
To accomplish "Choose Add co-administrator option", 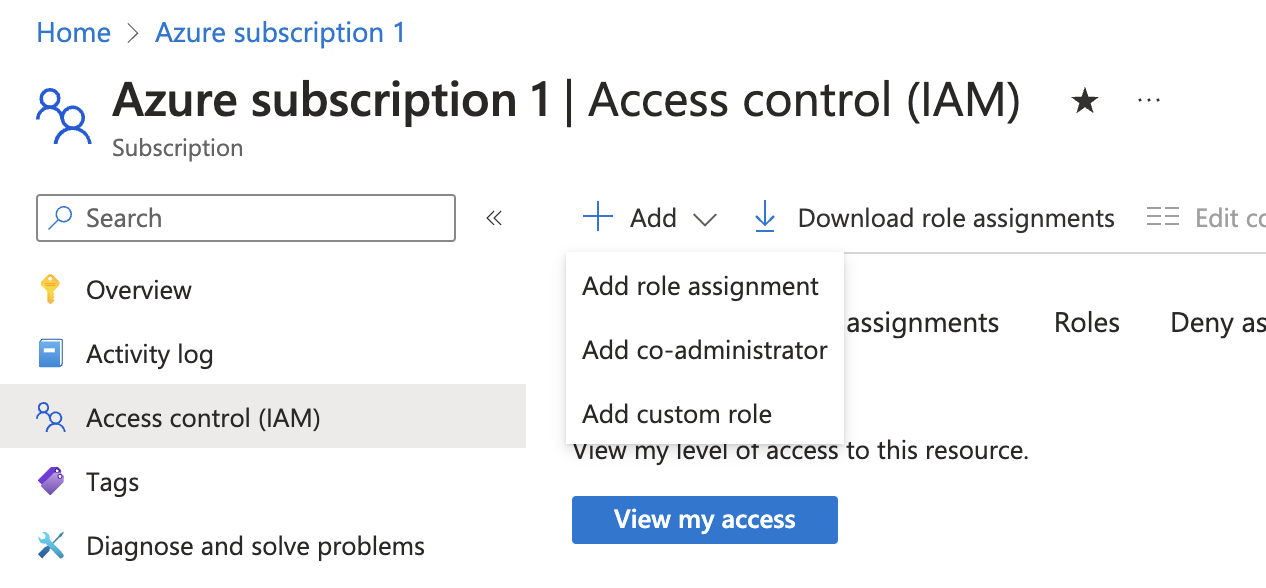I will pos(705,350).
